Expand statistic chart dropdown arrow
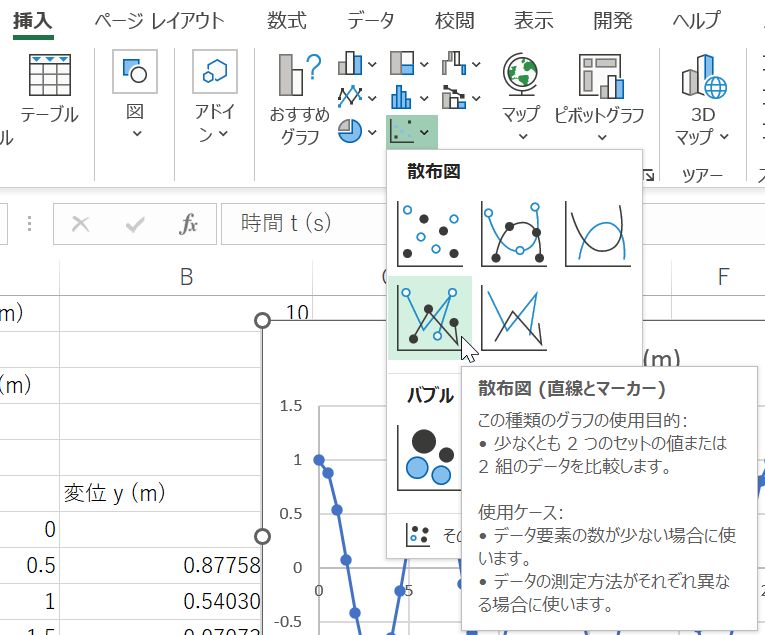Viewport: 765px width, 635px height. coord(424,98)
